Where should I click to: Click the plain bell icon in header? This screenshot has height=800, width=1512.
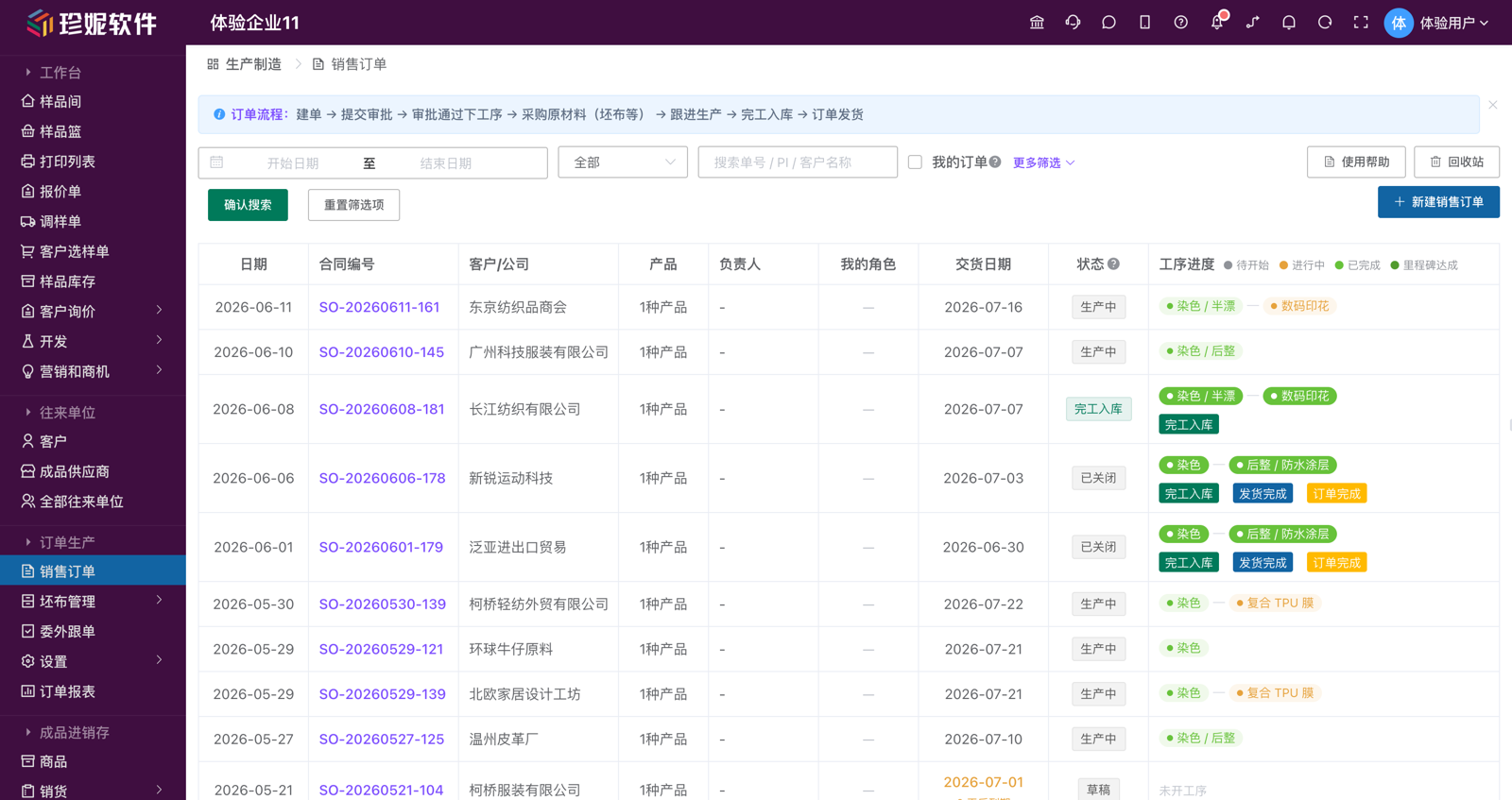point(1289,23)
